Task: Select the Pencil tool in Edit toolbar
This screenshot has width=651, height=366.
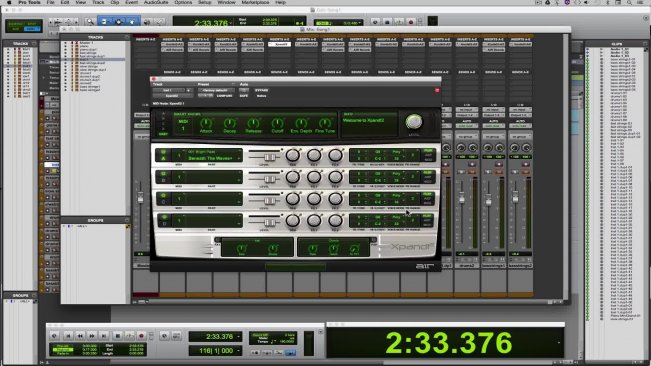Action: pos(159,22)
